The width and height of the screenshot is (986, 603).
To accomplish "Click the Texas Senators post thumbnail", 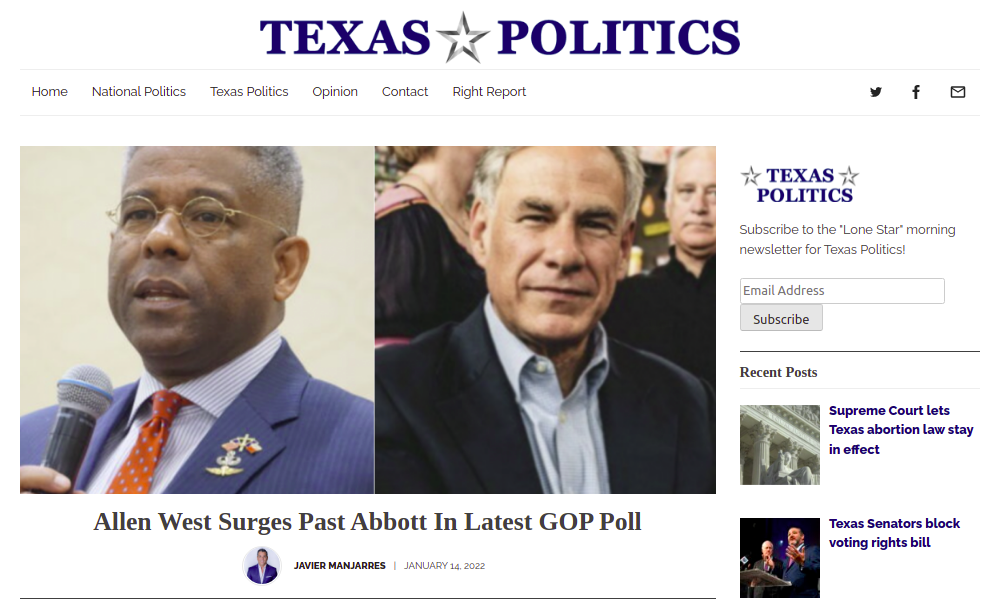I will click(x=780, y=558).
